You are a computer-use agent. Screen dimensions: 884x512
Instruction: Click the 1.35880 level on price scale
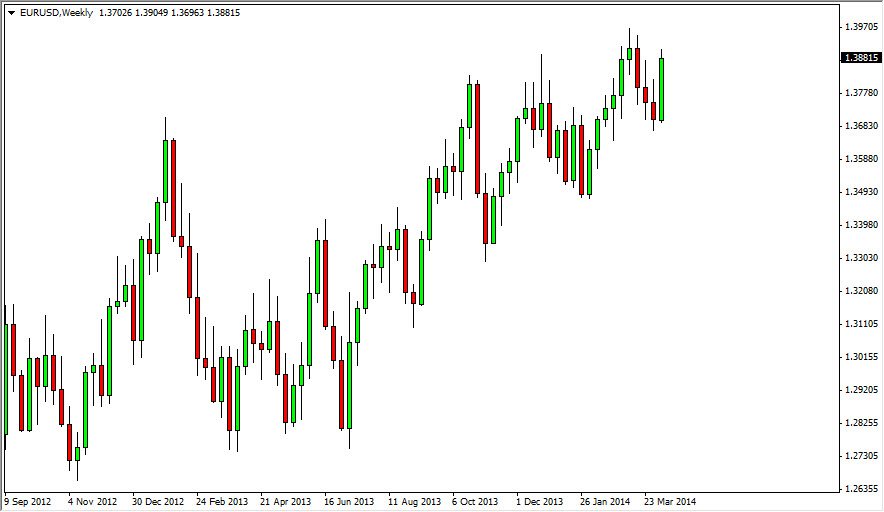pos(860,159)
